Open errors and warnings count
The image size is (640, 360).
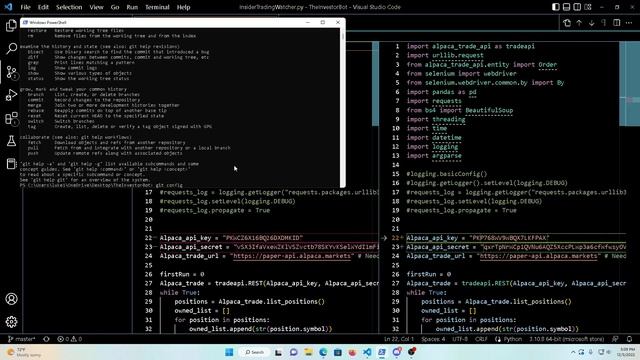click(x=70, y=339)
